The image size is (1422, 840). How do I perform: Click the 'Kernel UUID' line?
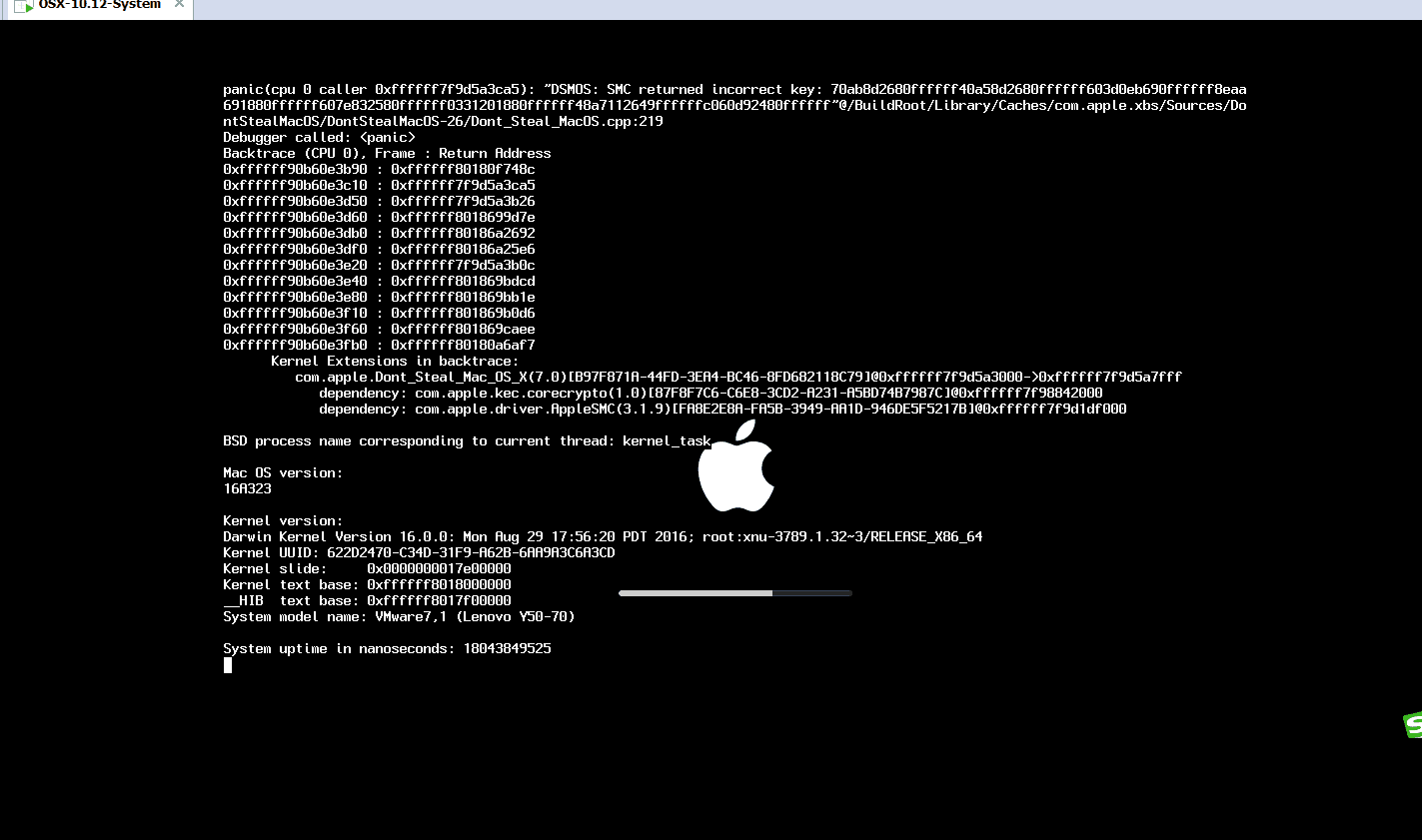click(x=419, y=552)
